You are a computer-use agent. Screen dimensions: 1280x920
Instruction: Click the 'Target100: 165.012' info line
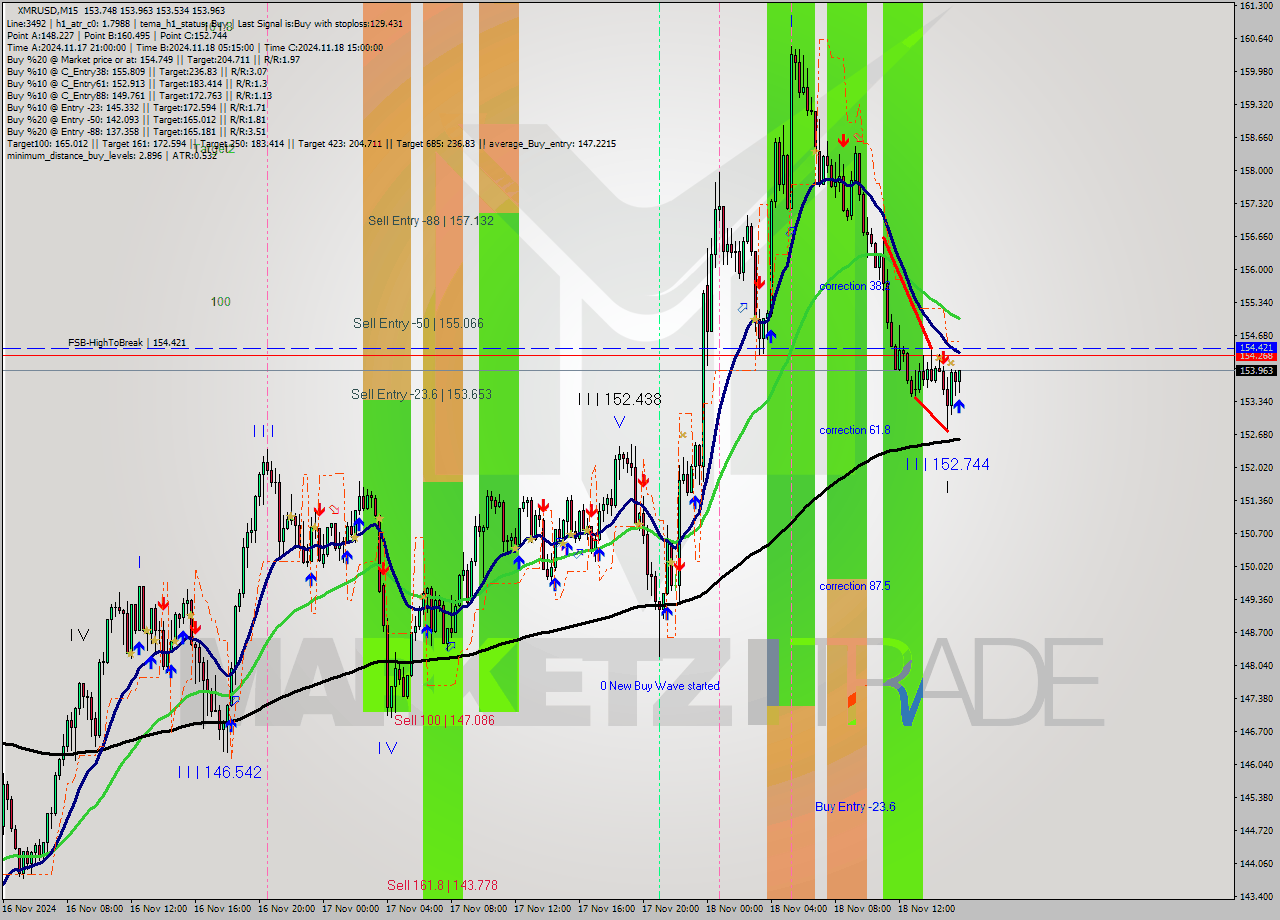click(311, 144)
